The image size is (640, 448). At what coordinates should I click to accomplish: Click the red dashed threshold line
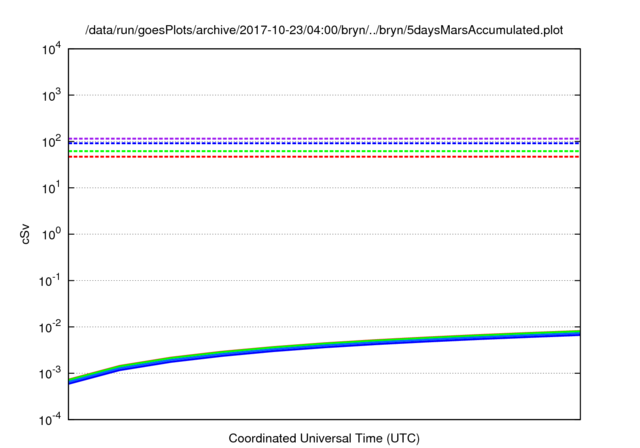pyautogui.click(x=324, y=157)
